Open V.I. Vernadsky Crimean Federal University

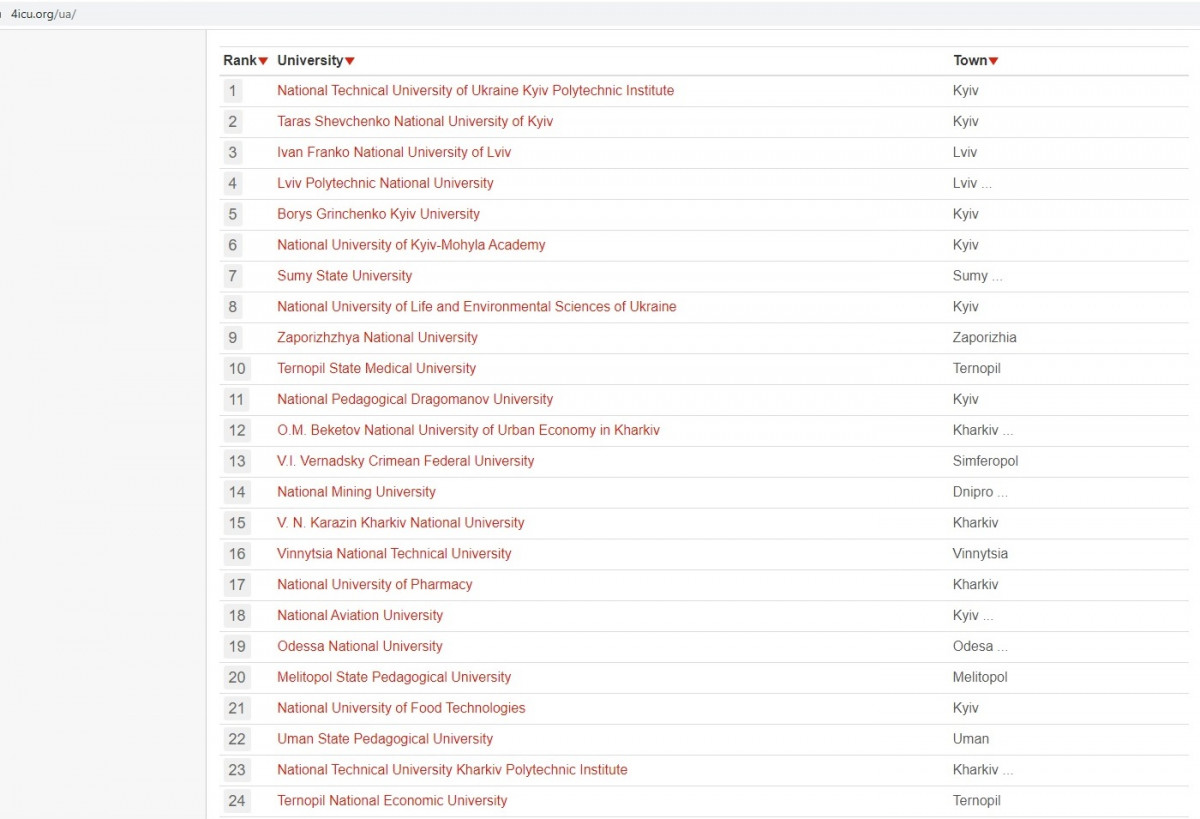tap(405, 462)
